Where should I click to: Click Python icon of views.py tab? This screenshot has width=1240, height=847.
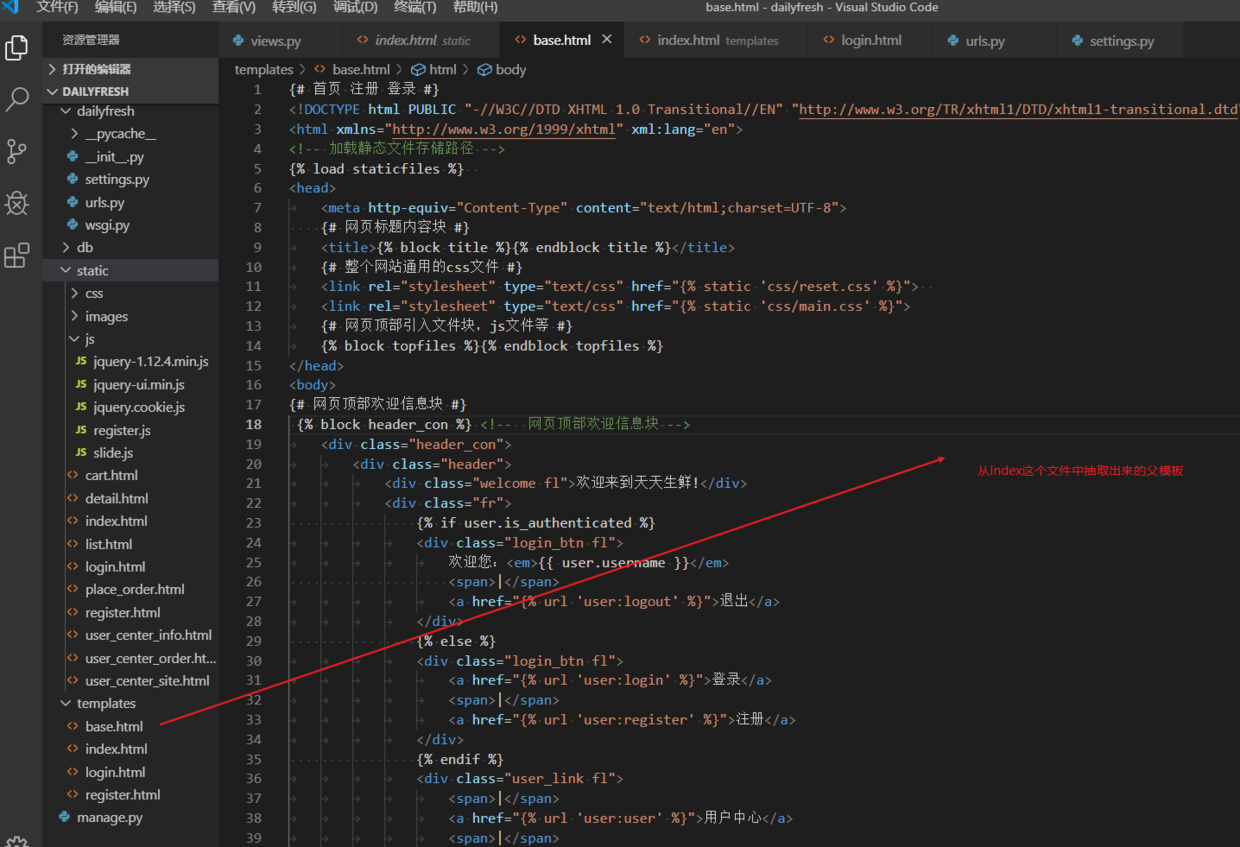click(238, 41)
